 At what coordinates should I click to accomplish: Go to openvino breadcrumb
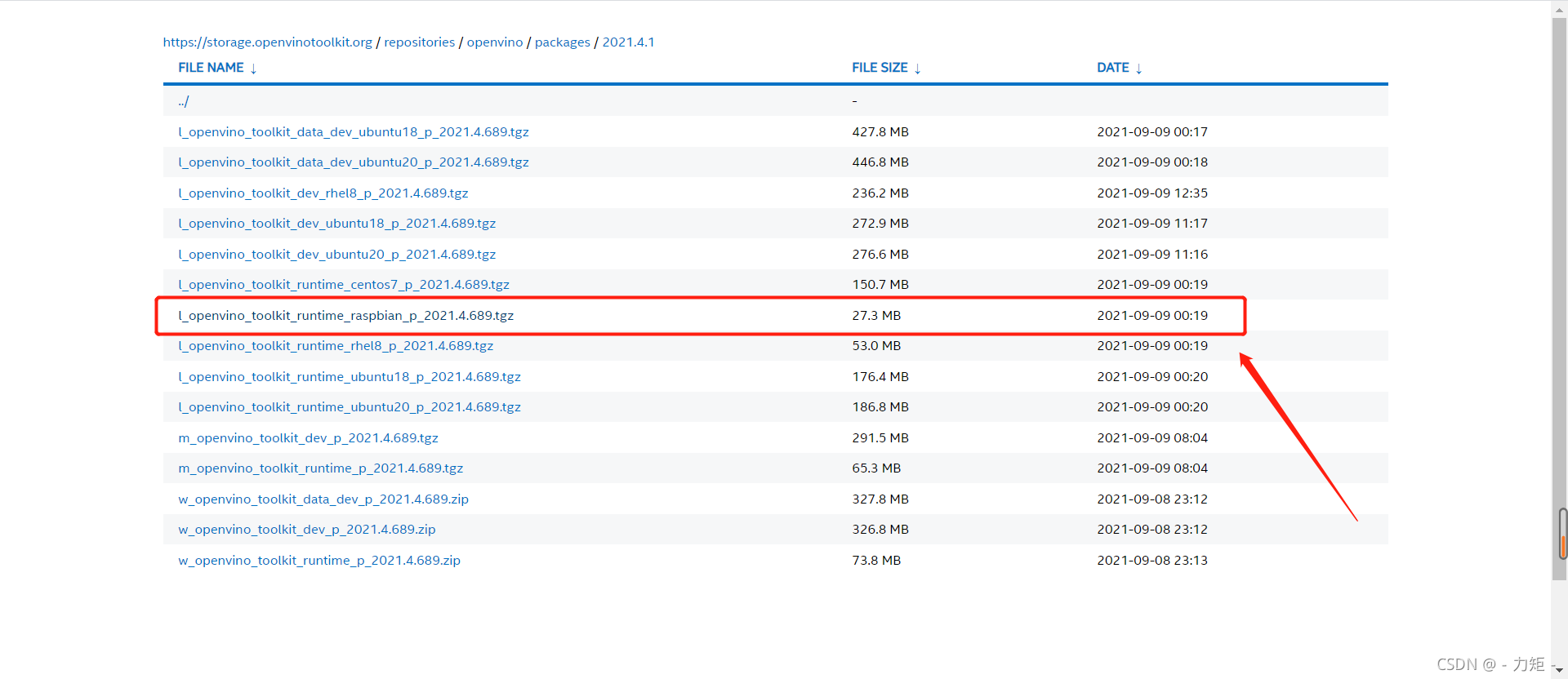(495, 42)
